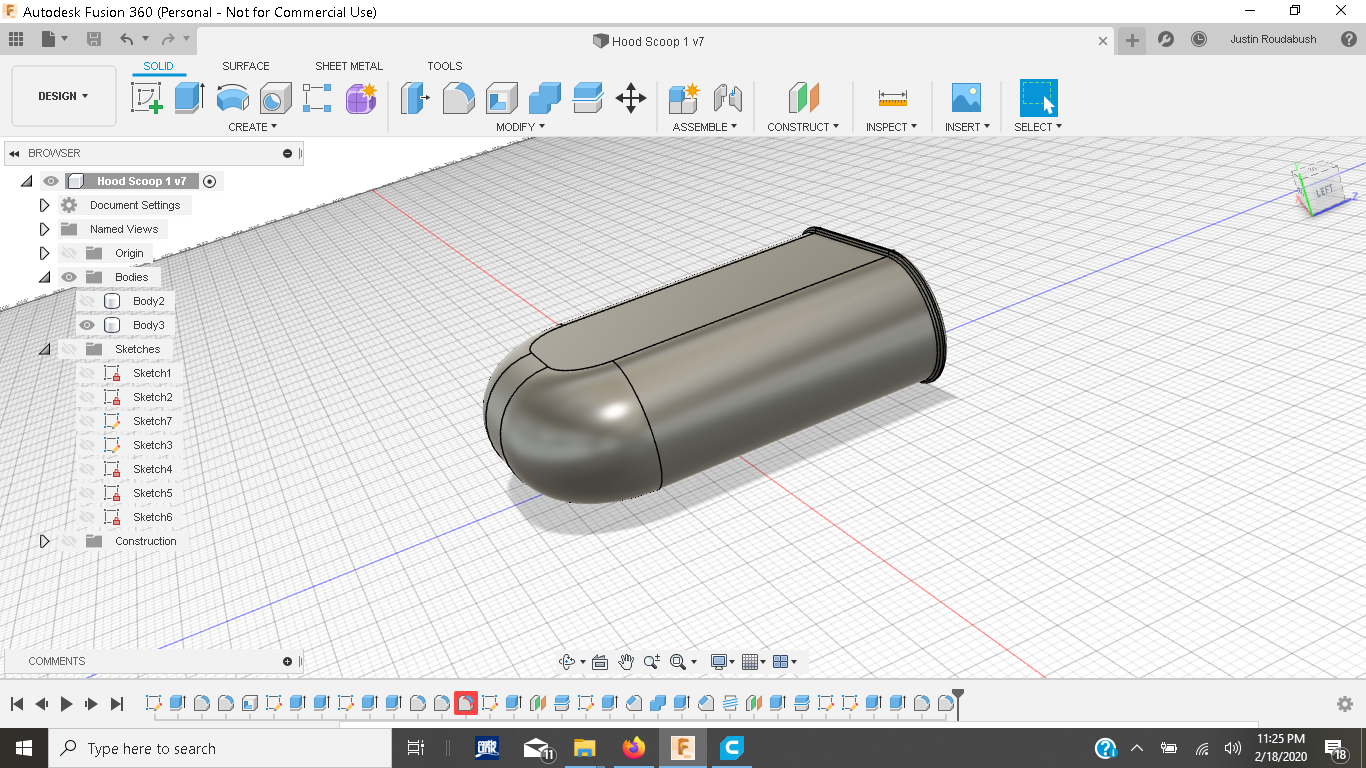Activate the Select tool icon

tap(1038, 98)
